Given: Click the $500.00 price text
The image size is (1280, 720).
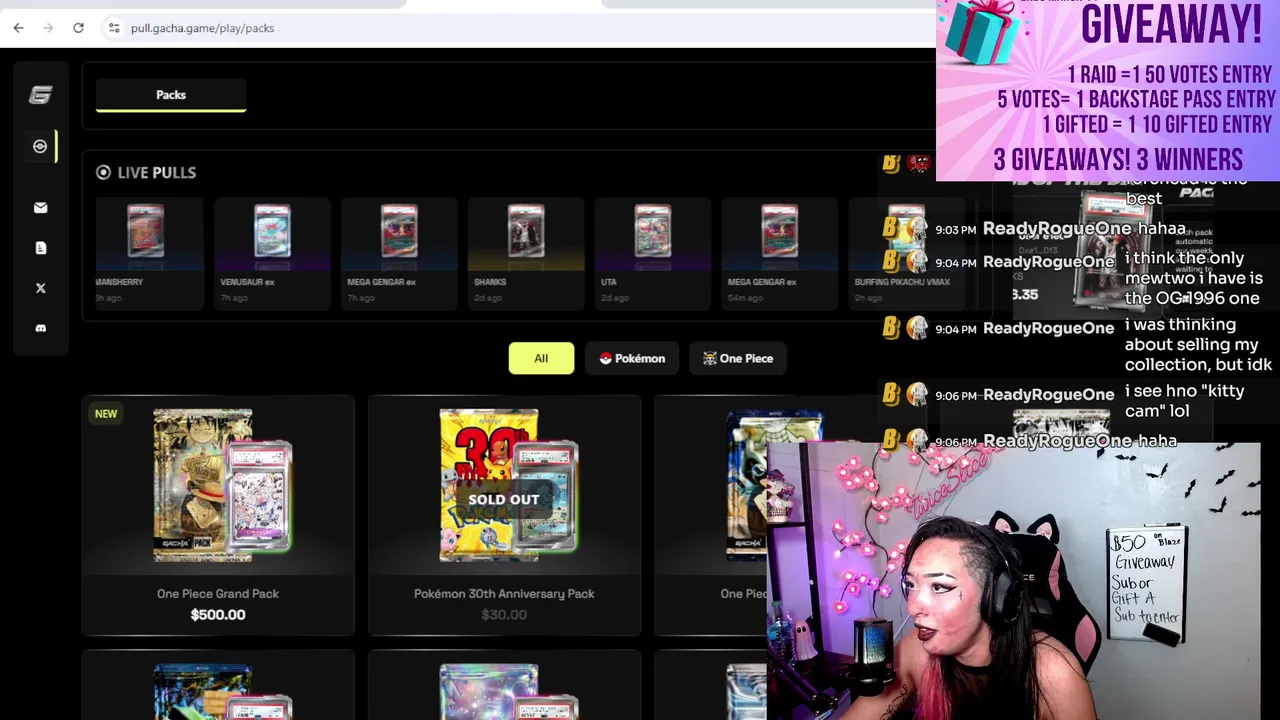Looking at the screenshot, I should tap(218, 614).
